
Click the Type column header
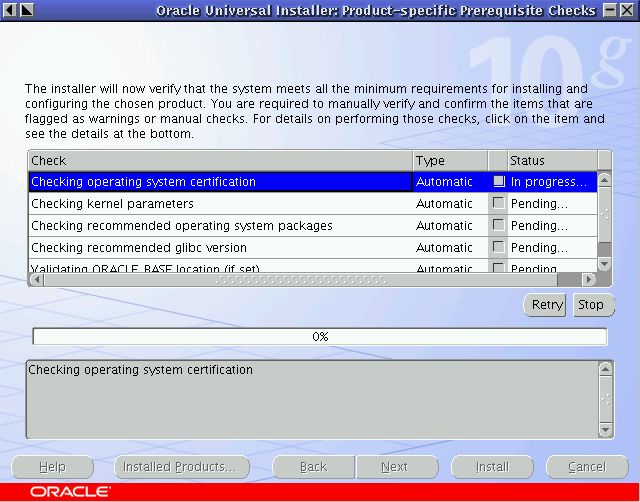tap(450, 160)
